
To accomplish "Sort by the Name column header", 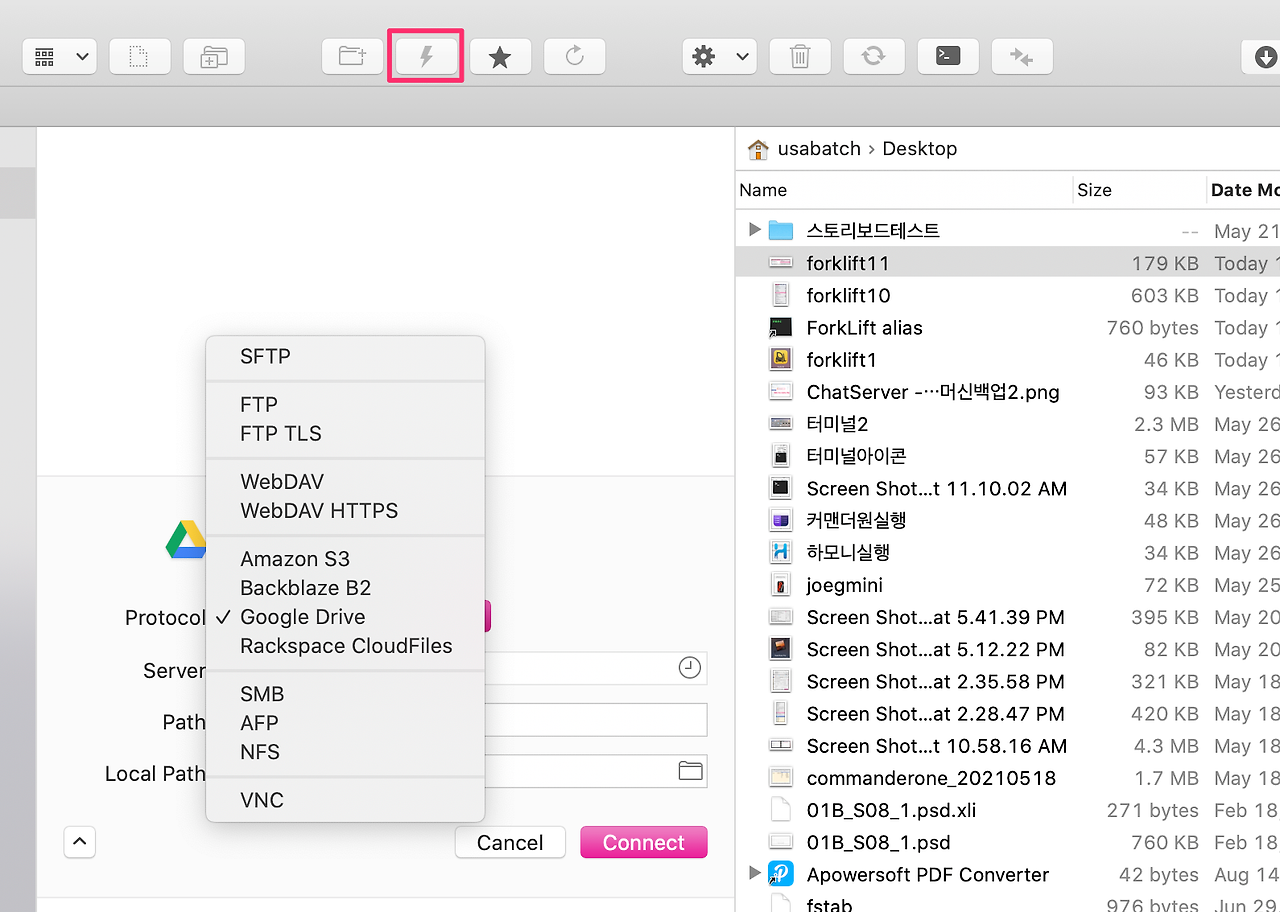I will click(763, 190).
